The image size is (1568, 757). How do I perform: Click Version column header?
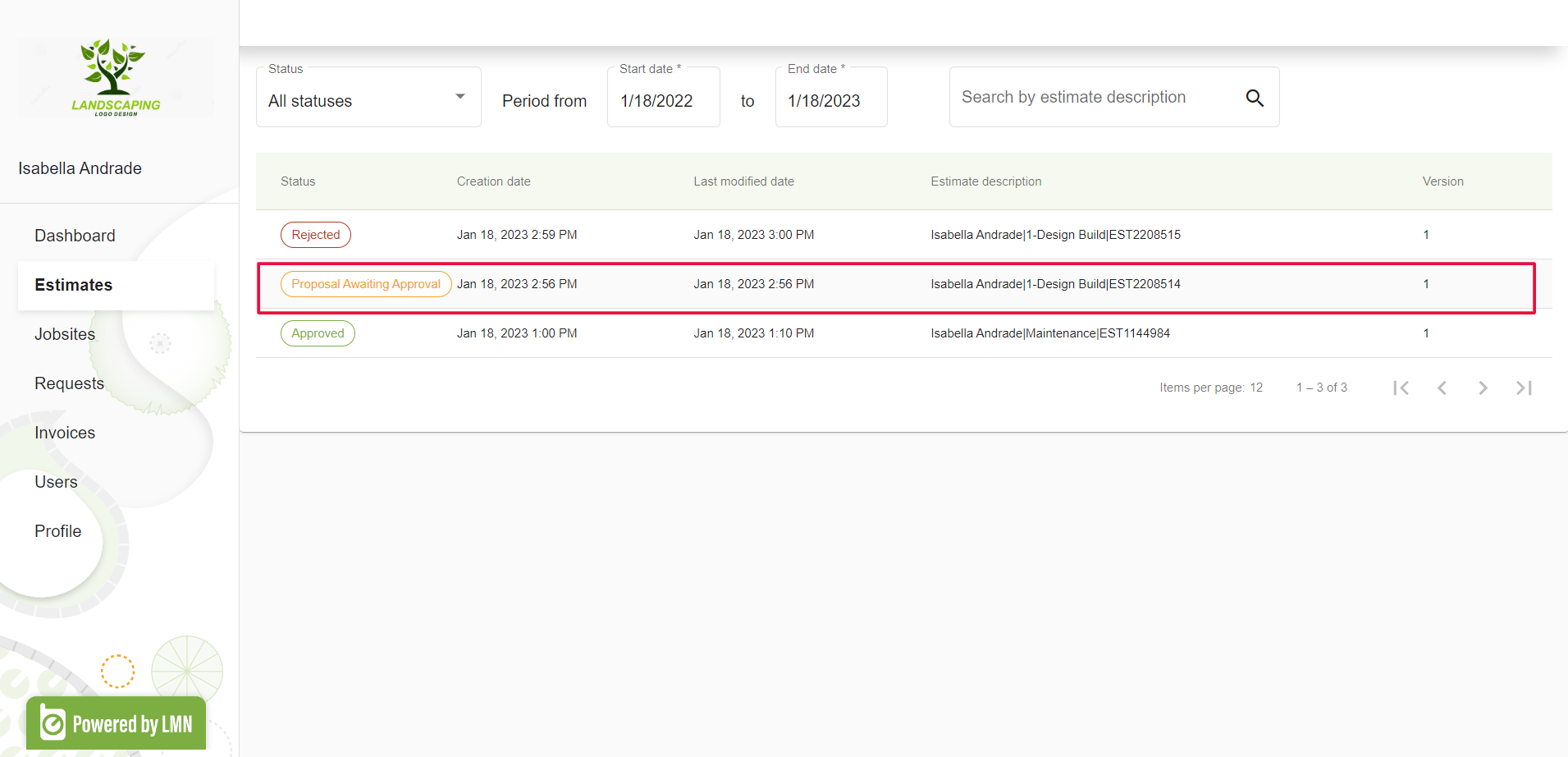tap(1443, 181)
